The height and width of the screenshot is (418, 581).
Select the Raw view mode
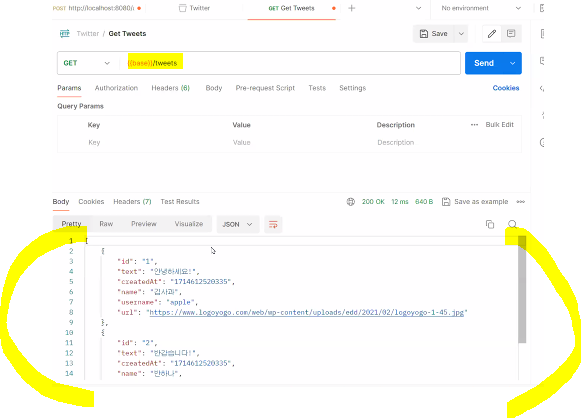pyautogui.click(x=106, y=224)
